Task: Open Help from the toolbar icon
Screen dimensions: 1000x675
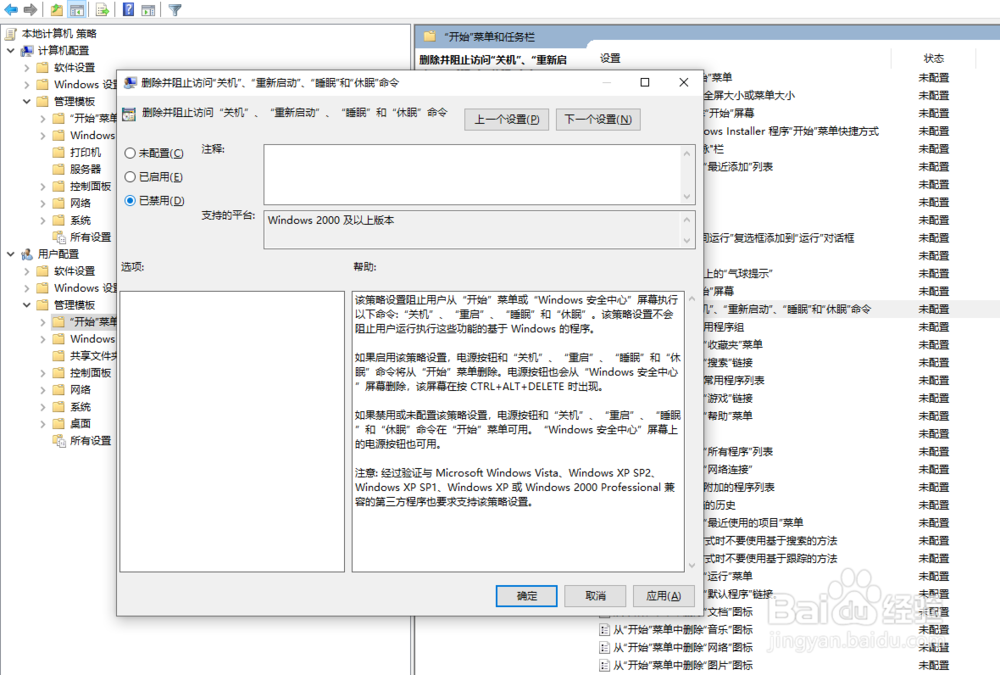Action: coord(129,8)
